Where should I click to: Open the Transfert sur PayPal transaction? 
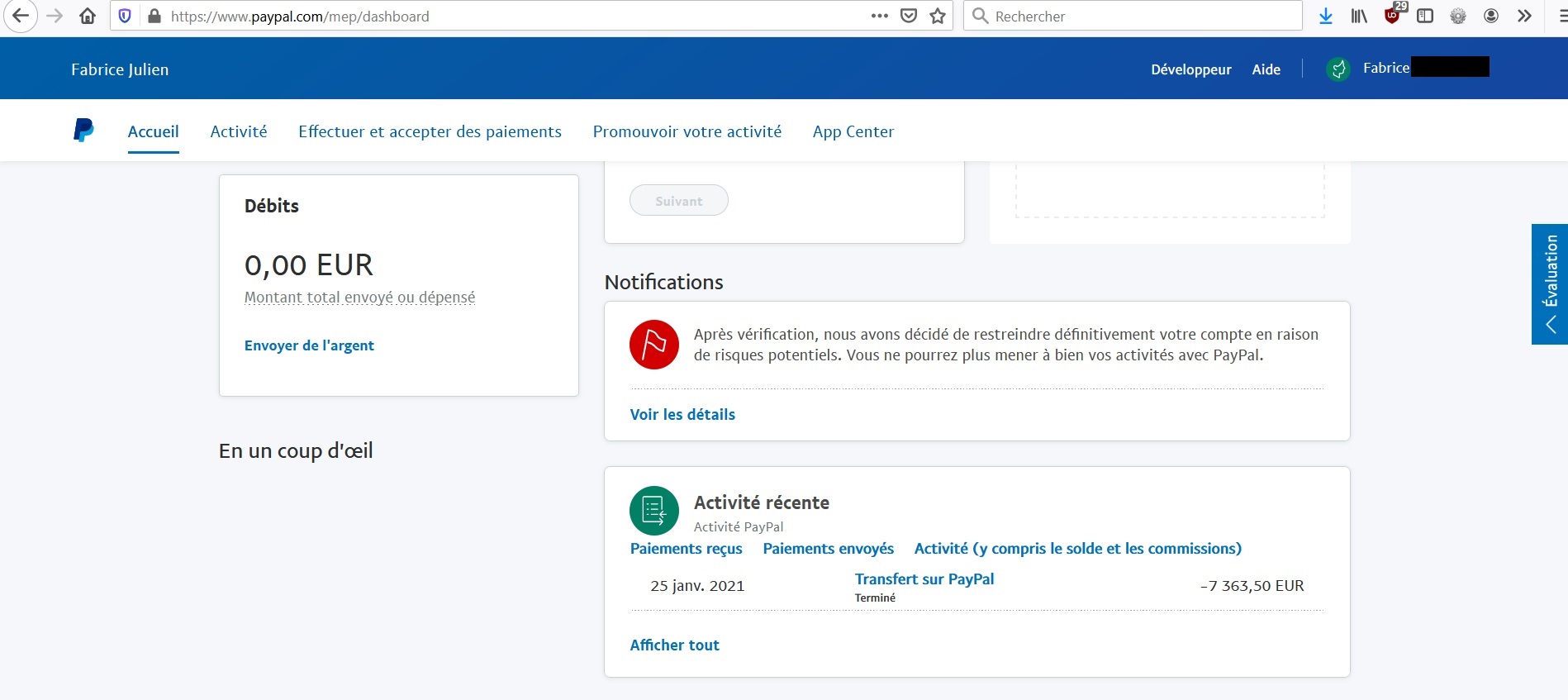tap(924, 579)
